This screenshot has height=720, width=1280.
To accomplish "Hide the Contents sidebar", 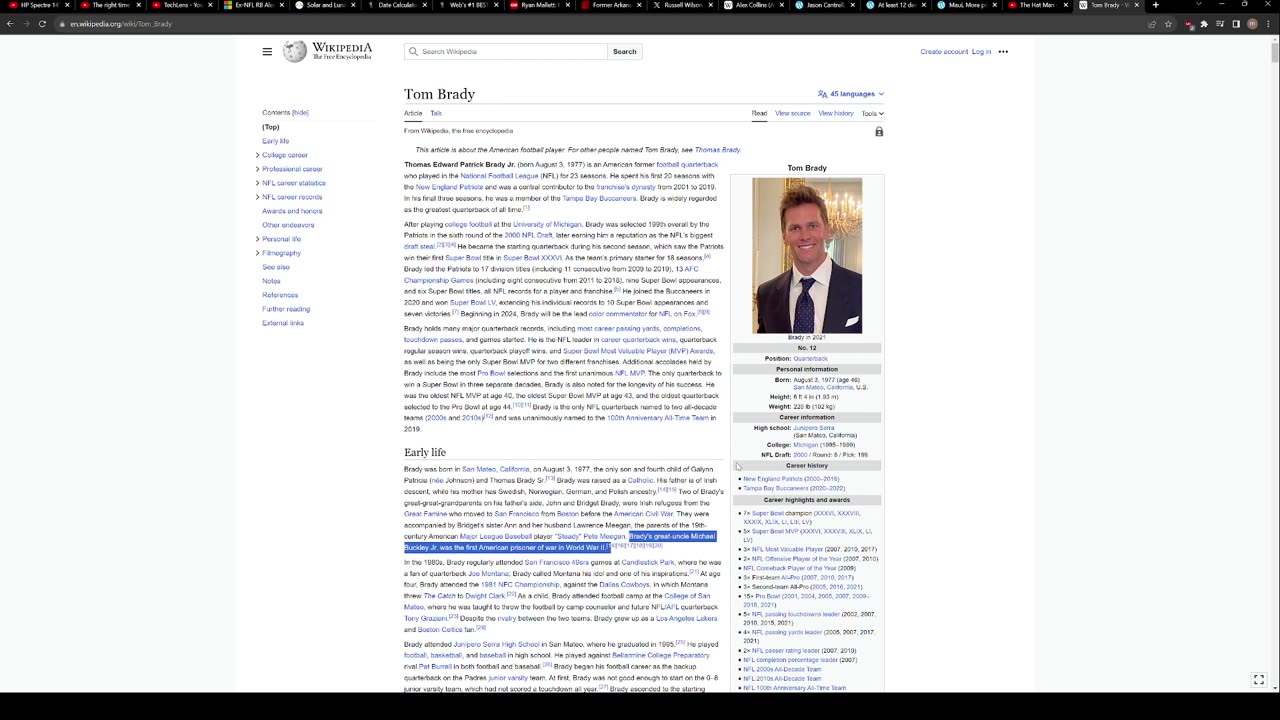I will pyautogui.click(x=300, y=113).
